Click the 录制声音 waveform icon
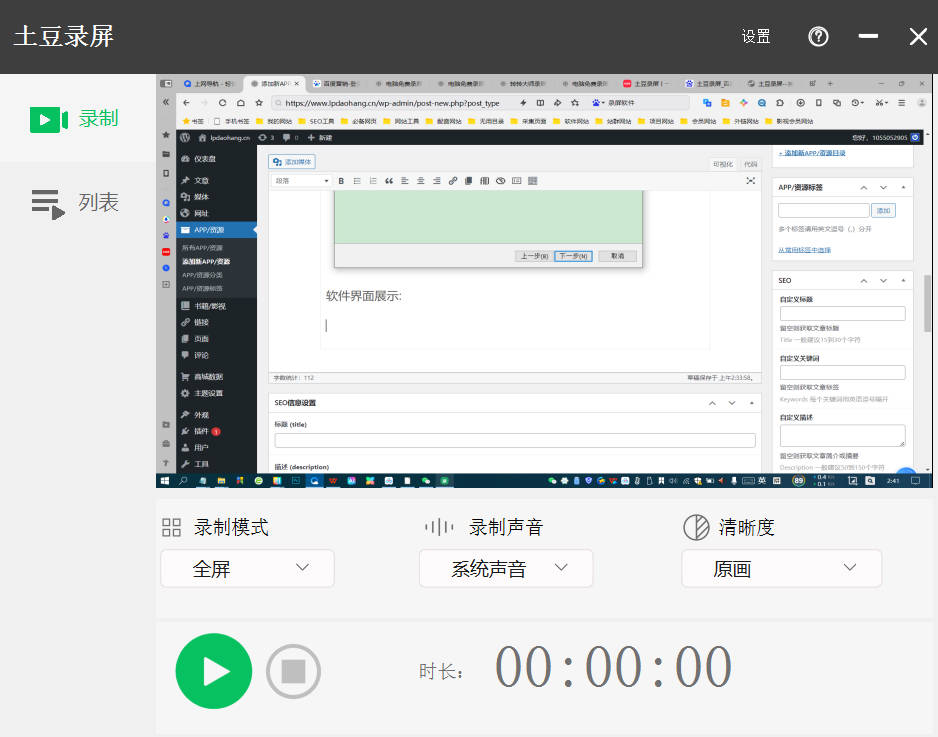 point(438,527)
